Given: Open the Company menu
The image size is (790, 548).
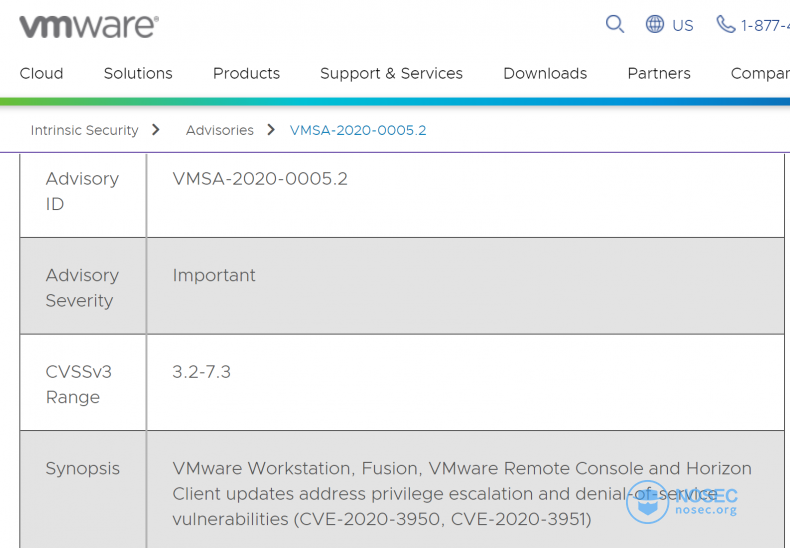Looking at the screenshot, I should [x=760, y=74].
